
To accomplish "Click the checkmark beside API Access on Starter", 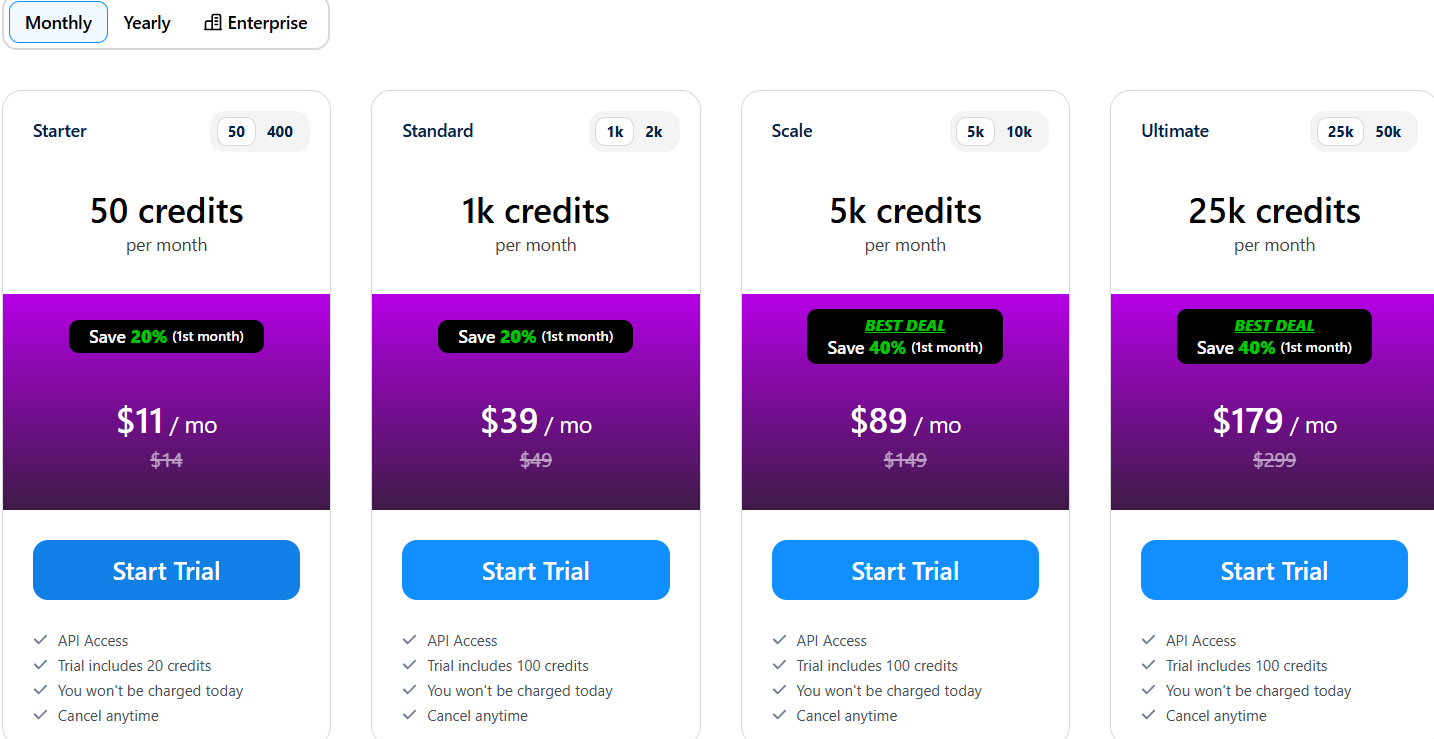I will [x=41, y=640].
